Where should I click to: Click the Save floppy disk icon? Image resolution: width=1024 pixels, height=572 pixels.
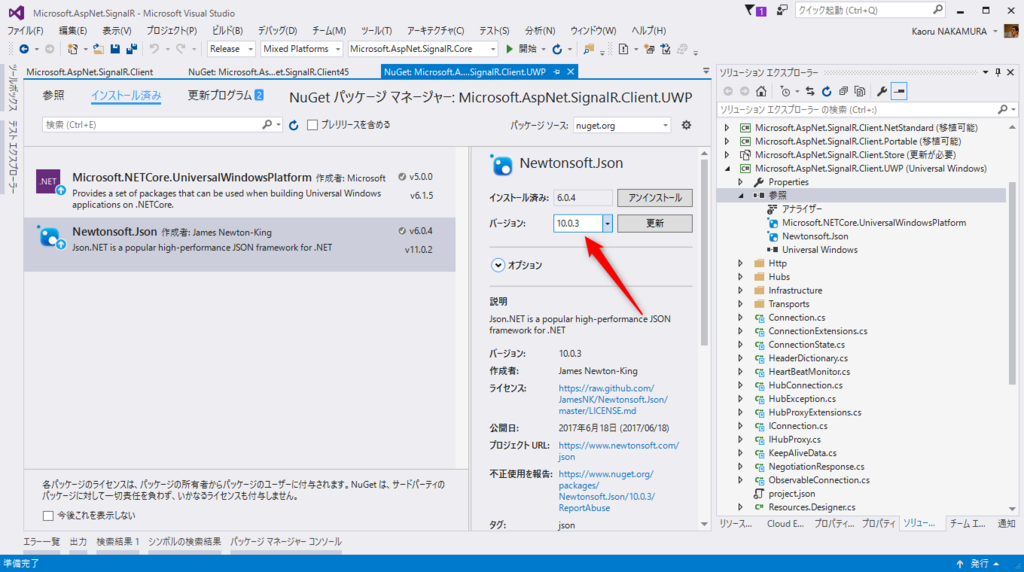[x=115, y=49]
